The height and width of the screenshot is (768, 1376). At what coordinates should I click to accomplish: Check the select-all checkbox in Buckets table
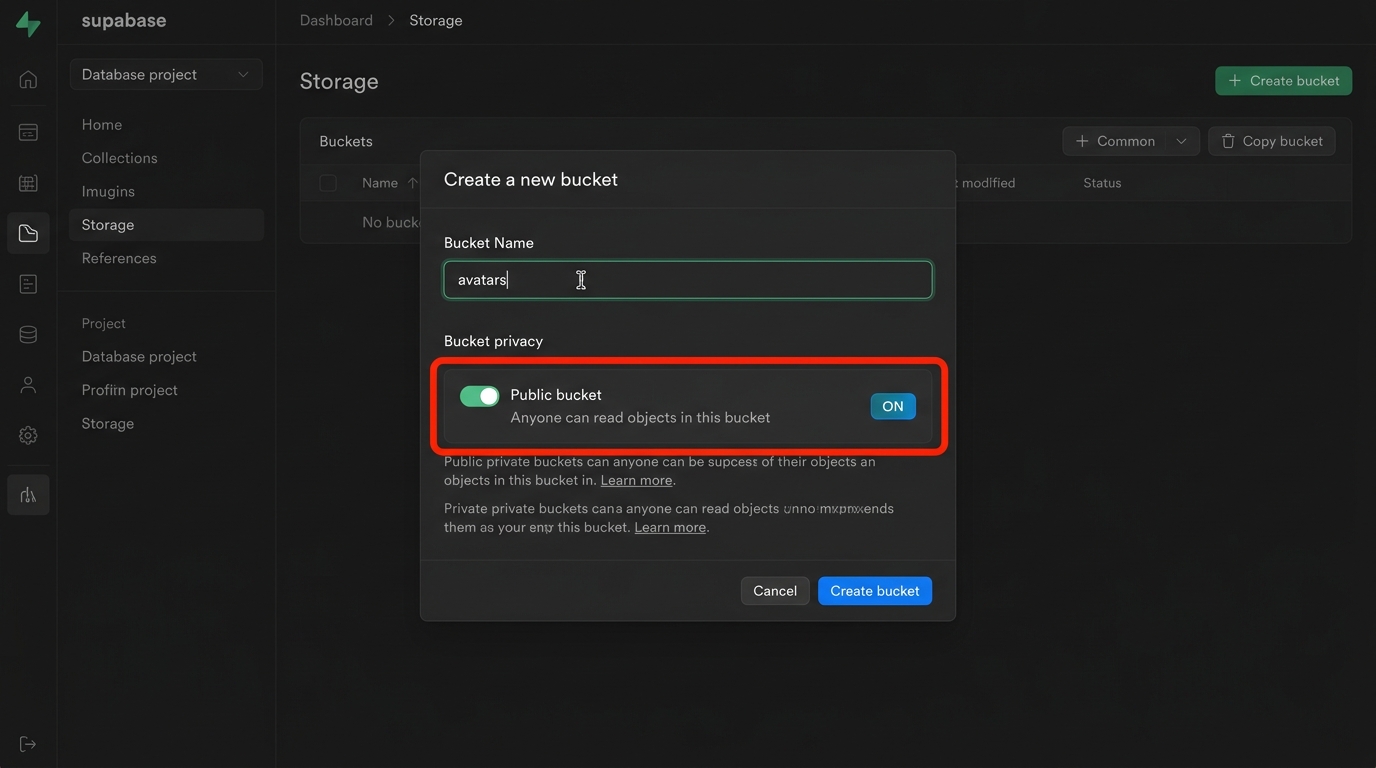coord(328,183)
